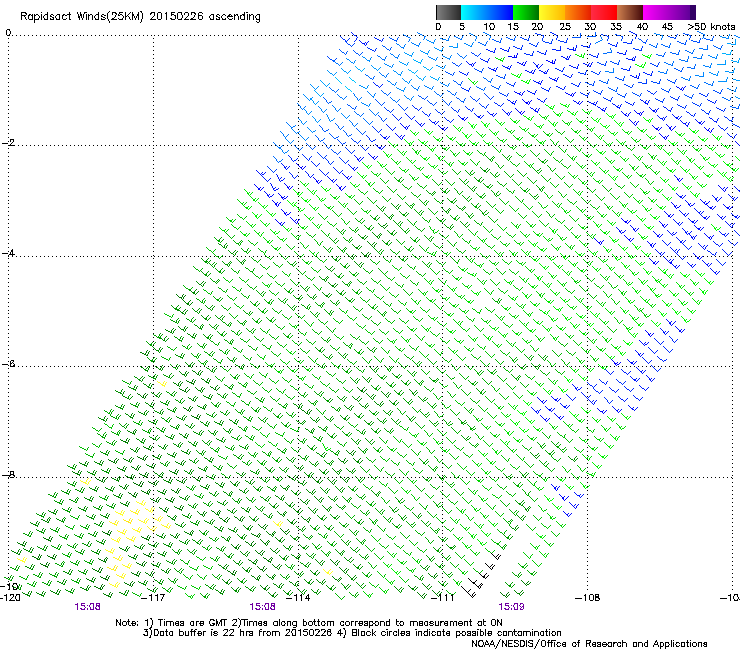Click the "-10" latitude label on the left axis
740x650 pixels.
tap(11, 586)
